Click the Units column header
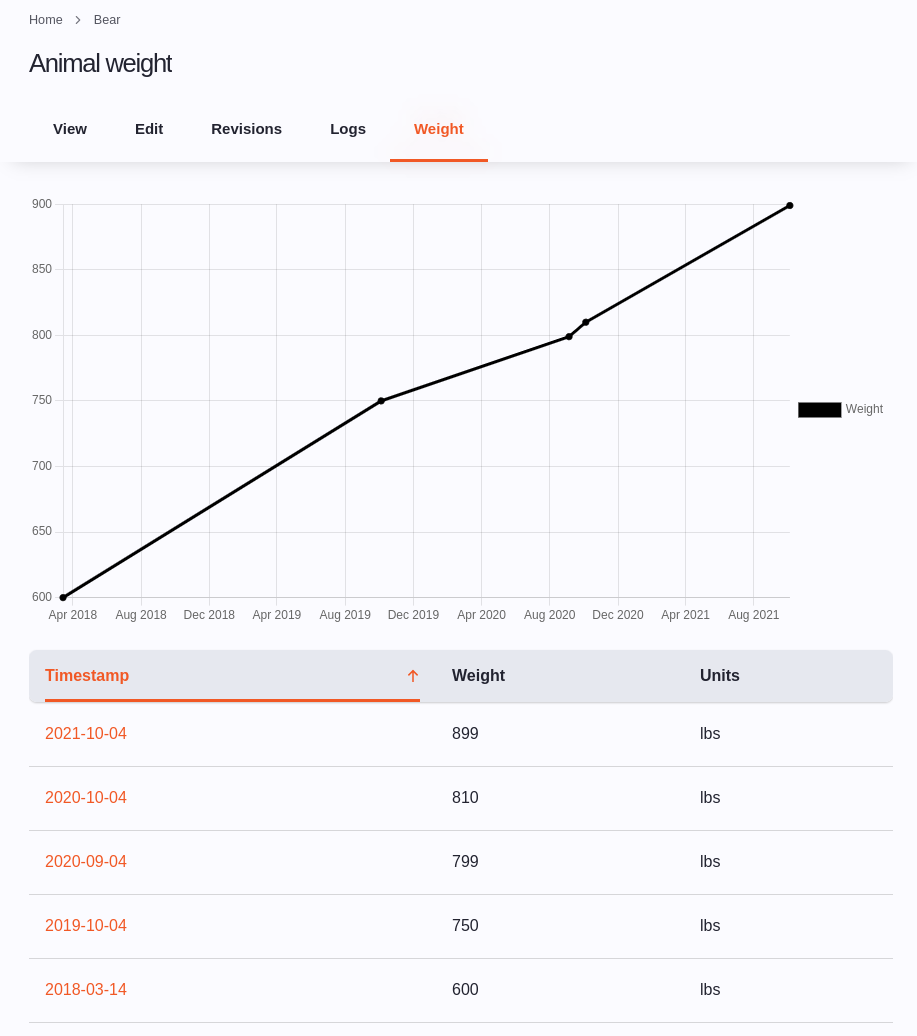Viewport: 917px width, 1036px height. click(x=719, y=676)
